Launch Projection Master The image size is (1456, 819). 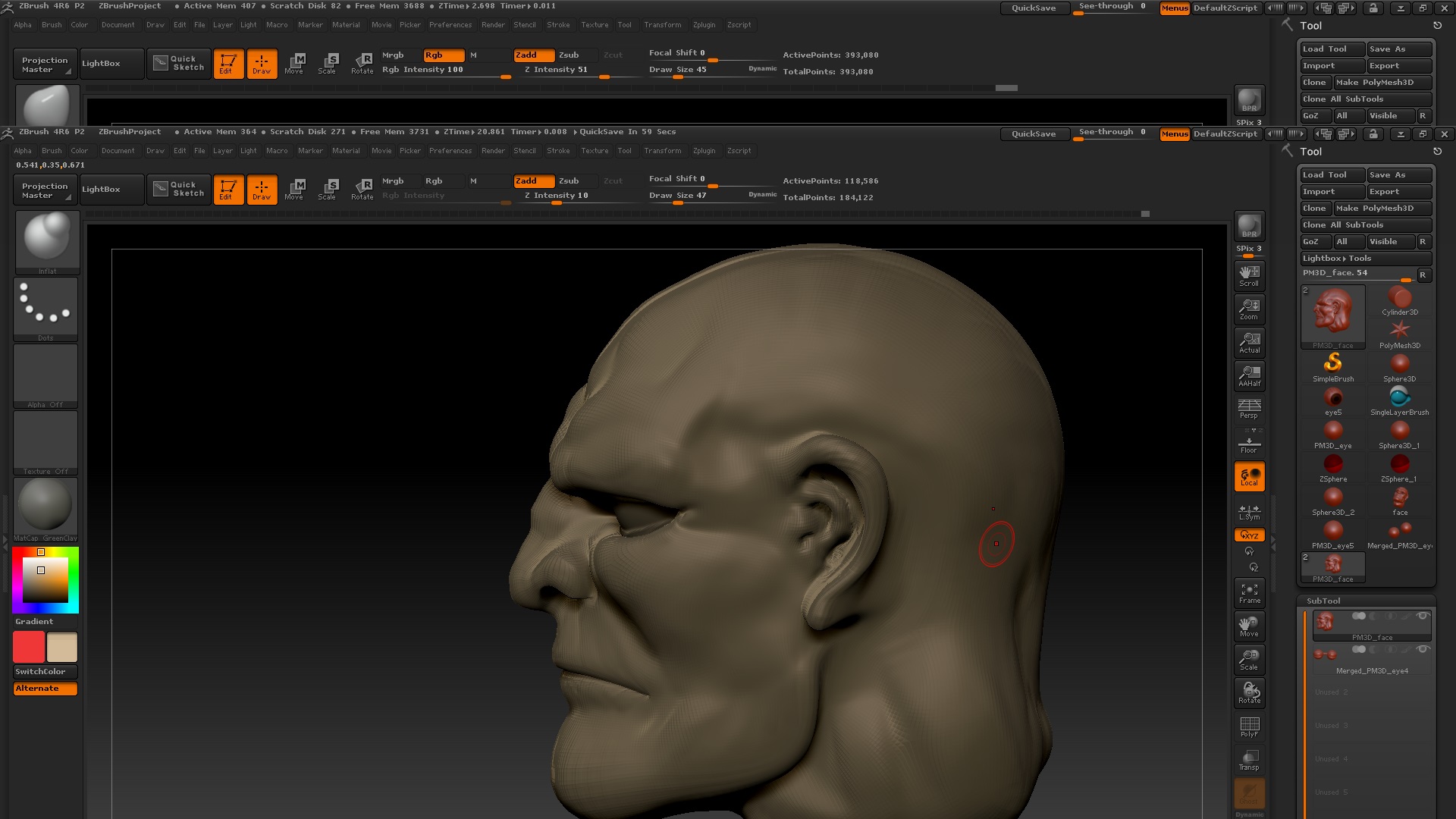click(44, 189)
